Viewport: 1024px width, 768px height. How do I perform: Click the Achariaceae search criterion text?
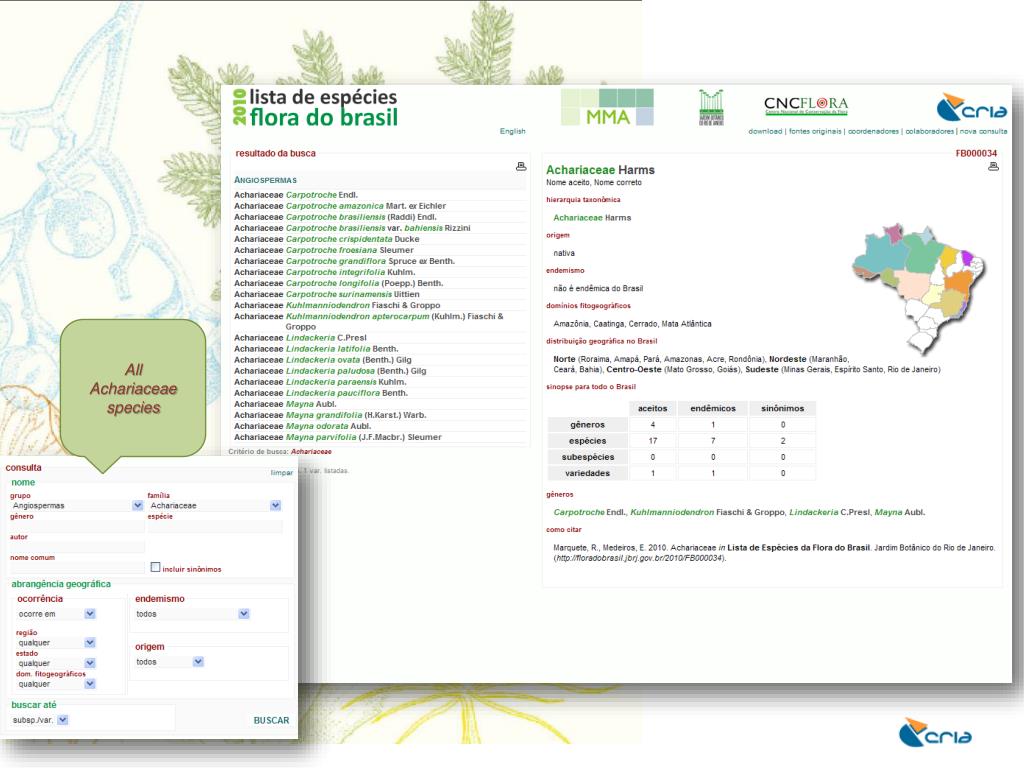(x=311, y=451)
